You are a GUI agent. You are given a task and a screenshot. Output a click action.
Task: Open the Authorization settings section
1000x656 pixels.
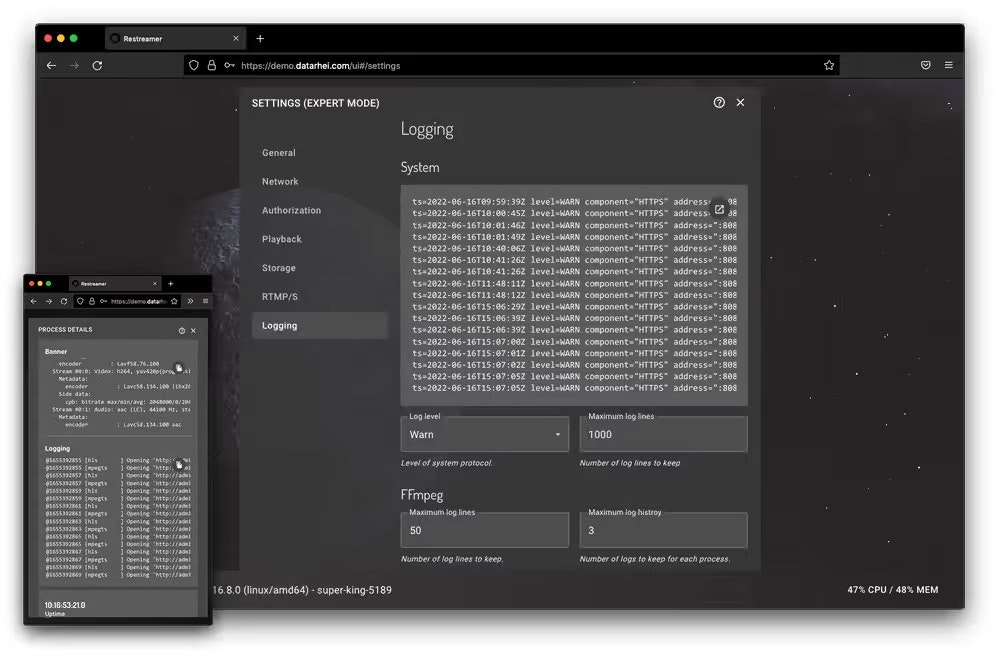(291, 210)
